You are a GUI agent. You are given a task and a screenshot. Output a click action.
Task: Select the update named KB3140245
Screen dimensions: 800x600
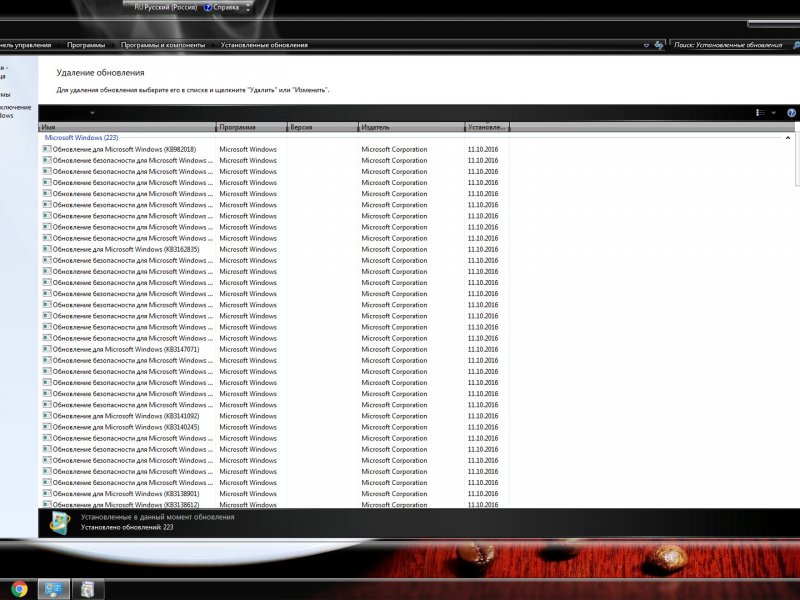coord(126,427)
